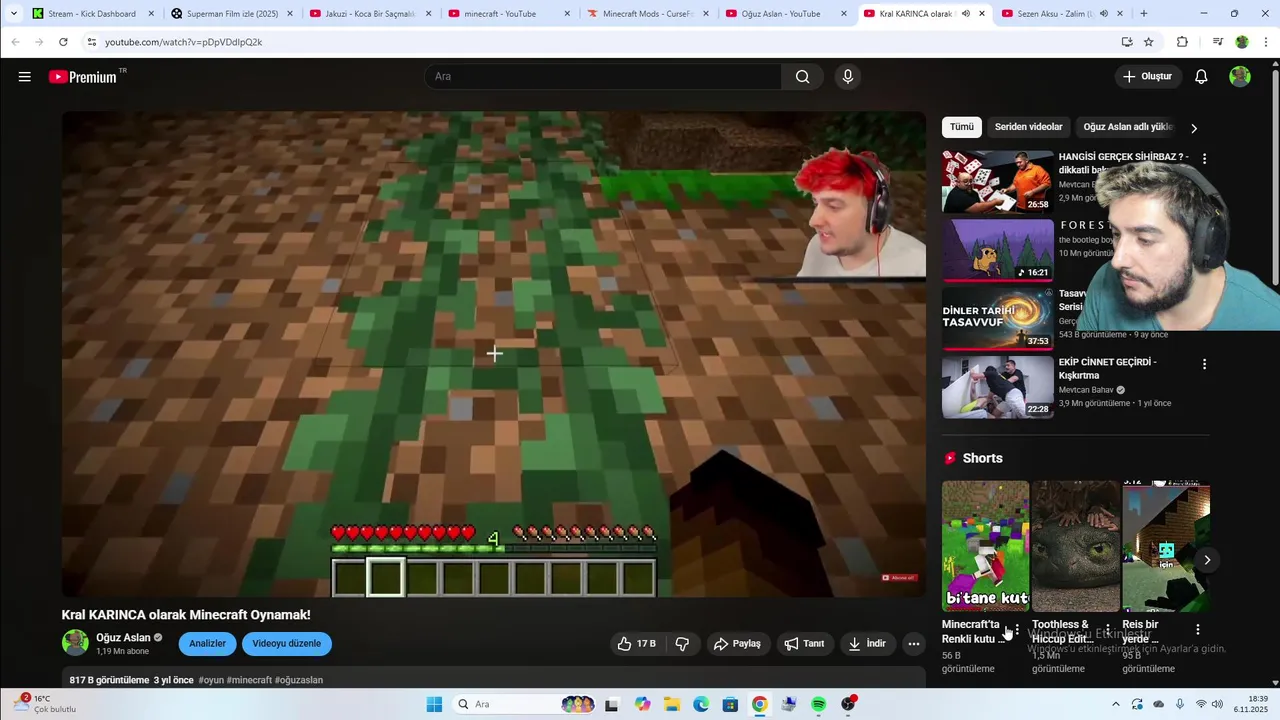Screen dimensions: 1280x720
Task: Open the tab search dropdown arrow
Action: [13, 14]
